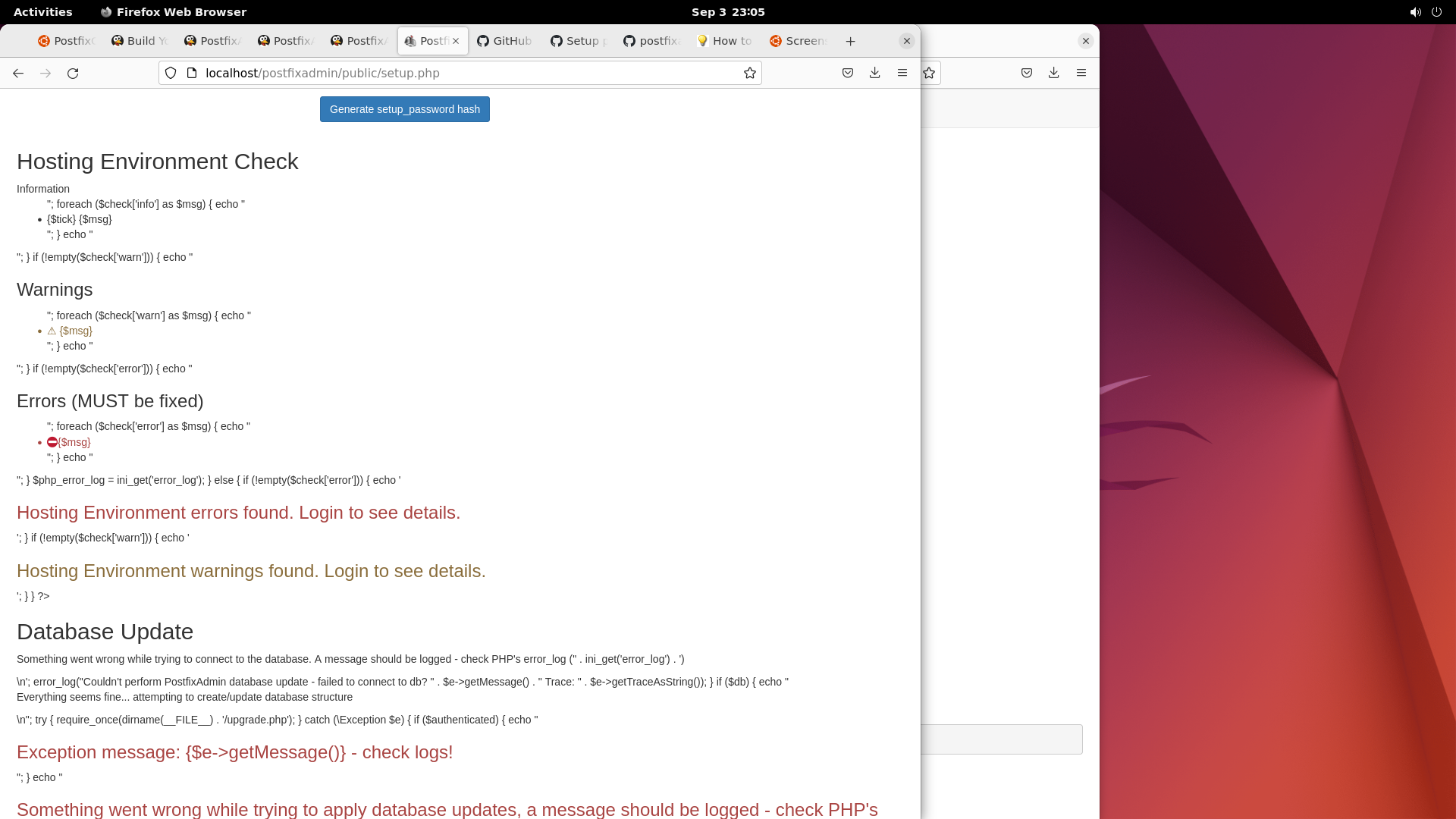Open the Firefox downloads panel
This screenshot has height=819, width=1456.
coord(875,74)
